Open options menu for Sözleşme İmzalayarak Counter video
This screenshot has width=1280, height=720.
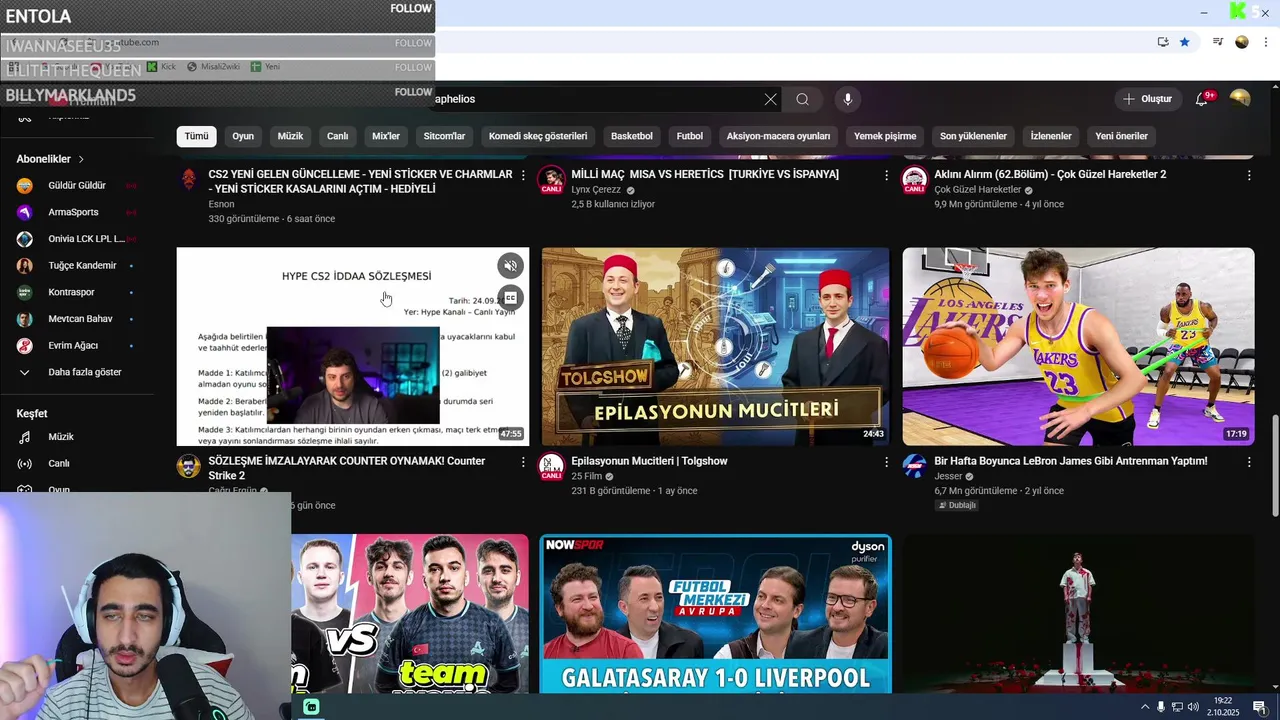523,462
